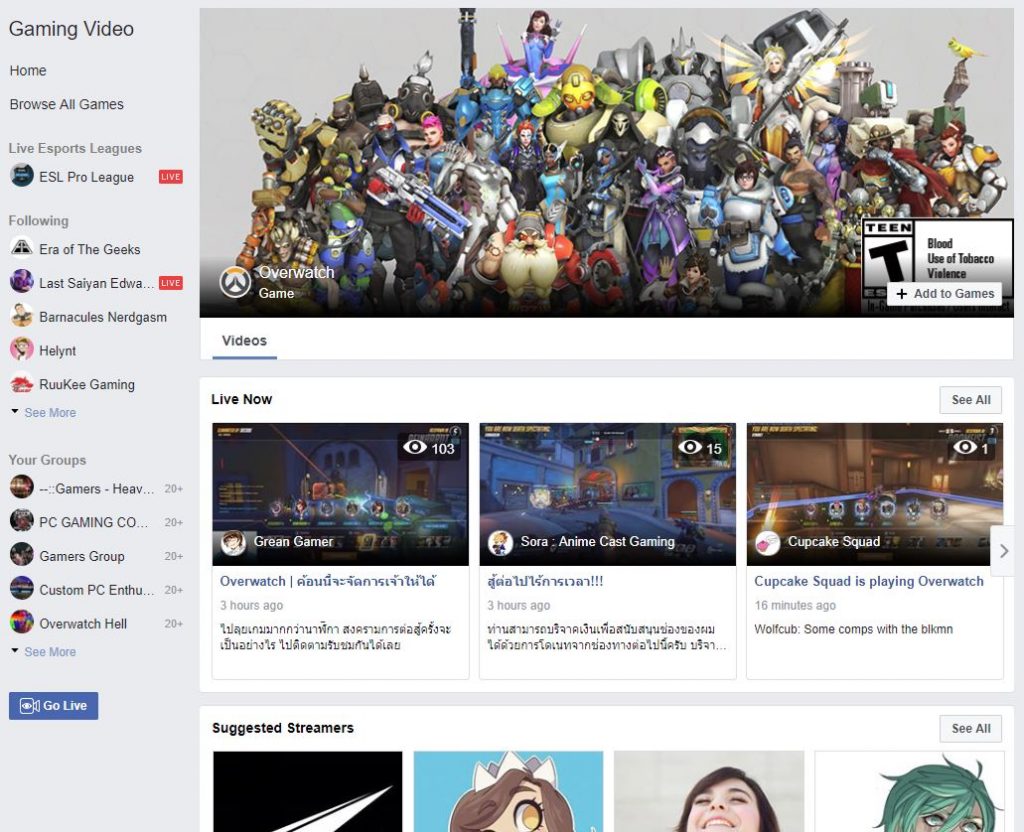Click Add to Games button

(946, 294)
